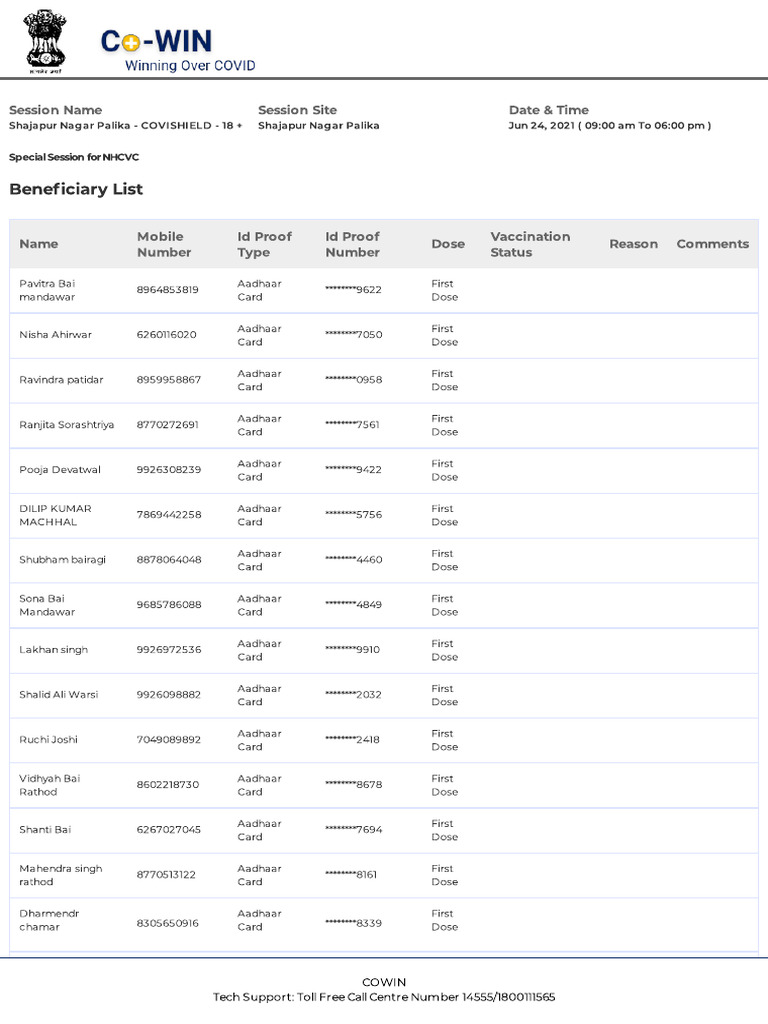Click mobile number 8878064048
This screenshot has width=768, height=1024.
[168, 560]
